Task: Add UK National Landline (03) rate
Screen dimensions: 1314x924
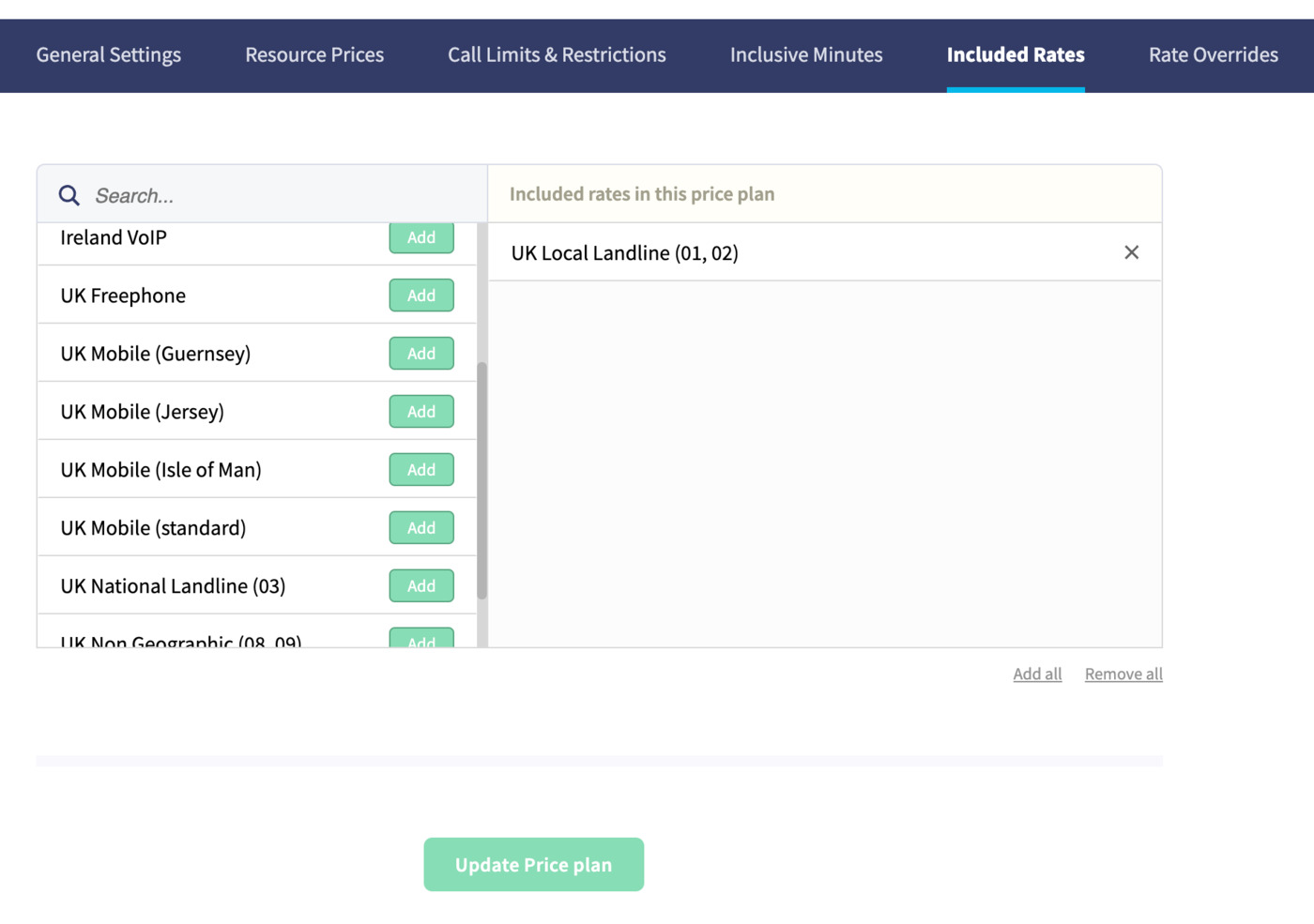Action: click(x=421, y=586)
